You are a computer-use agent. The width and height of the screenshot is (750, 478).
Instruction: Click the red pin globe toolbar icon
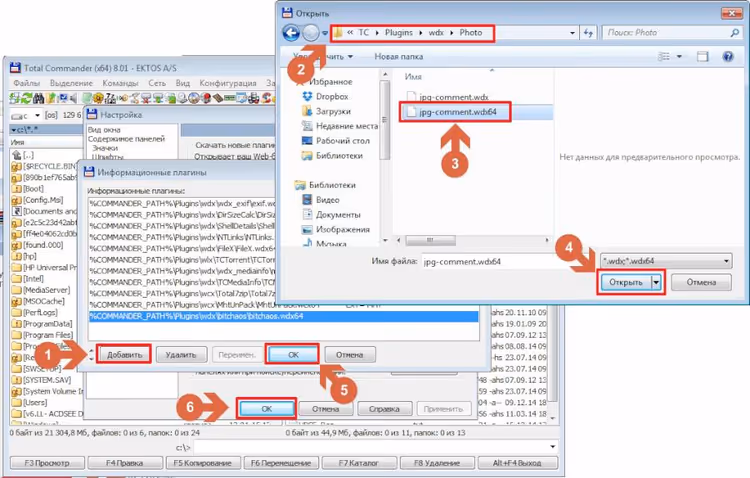tap(206, 98)
